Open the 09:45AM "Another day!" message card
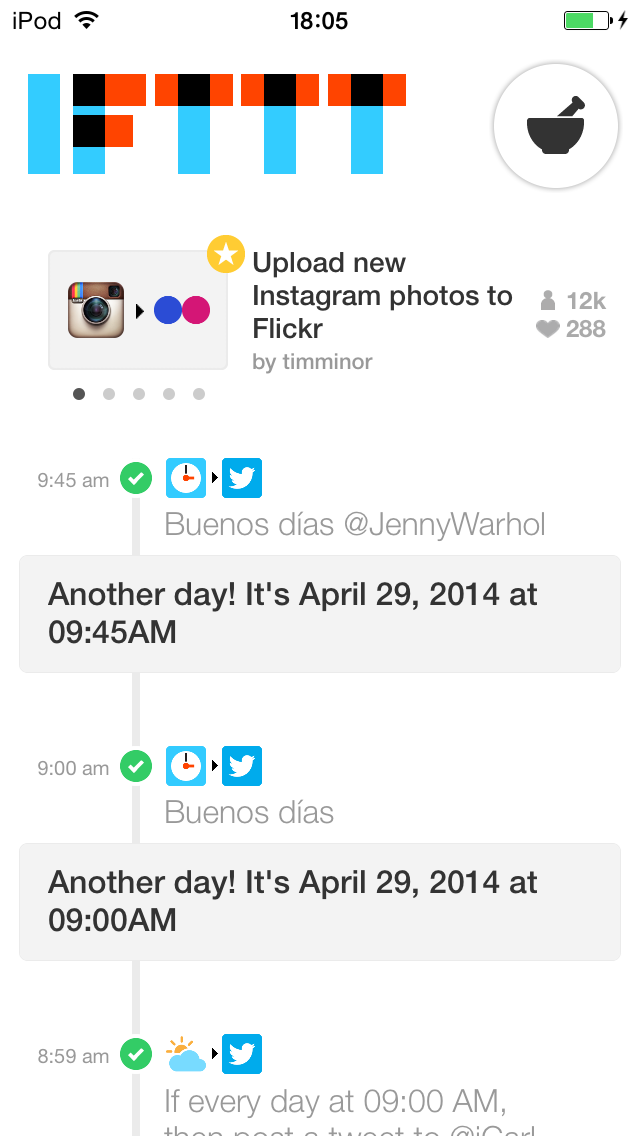This screenshot has width=640, height=1136. [x=320, y=614]
